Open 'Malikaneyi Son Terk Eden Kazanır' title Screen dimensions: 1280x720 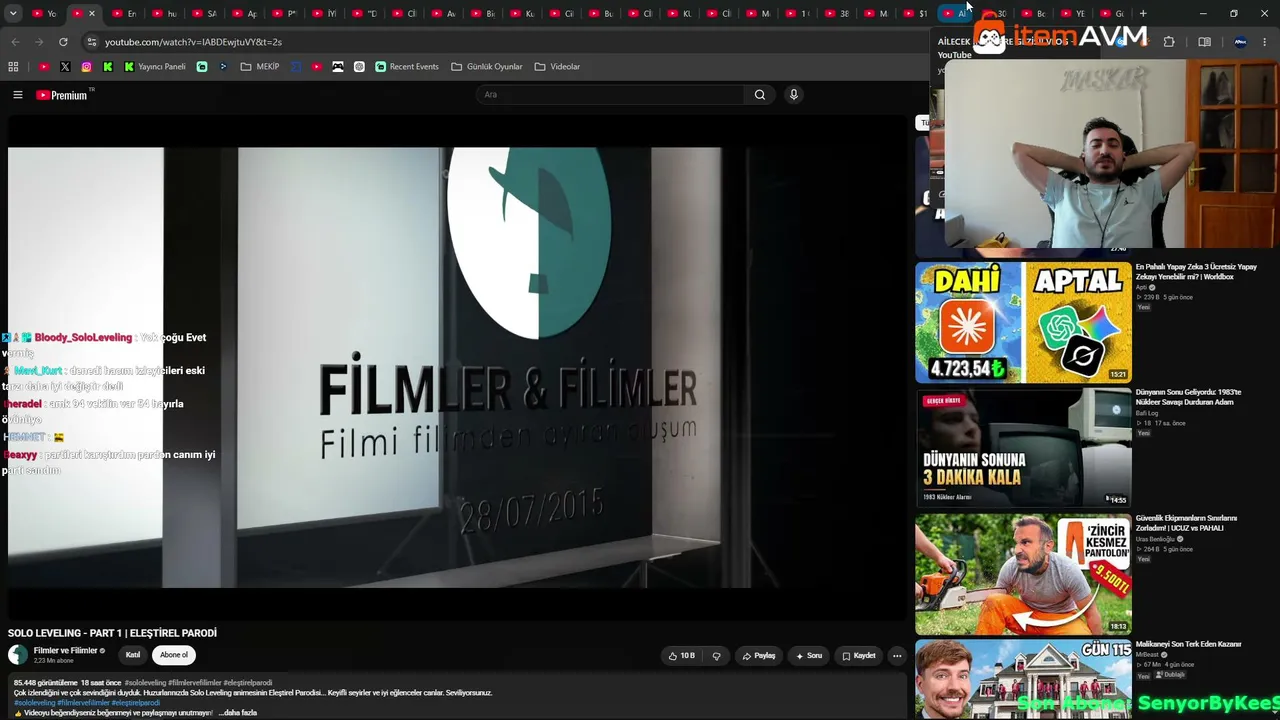tap(1189, 645)
